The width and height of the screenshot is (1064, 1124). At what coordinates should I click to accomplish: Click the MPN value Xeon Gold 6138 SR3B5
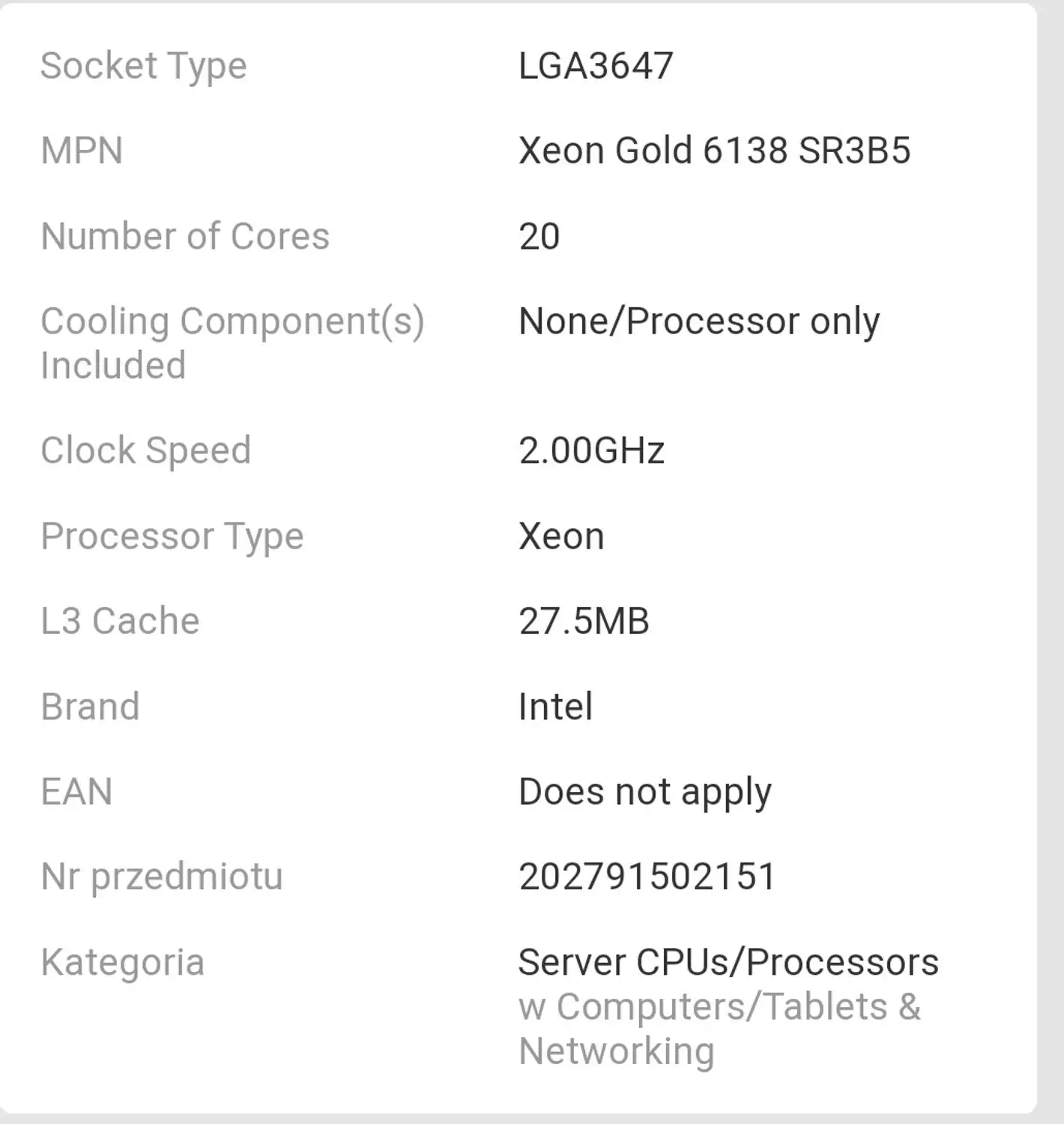(x=714, y=151)
